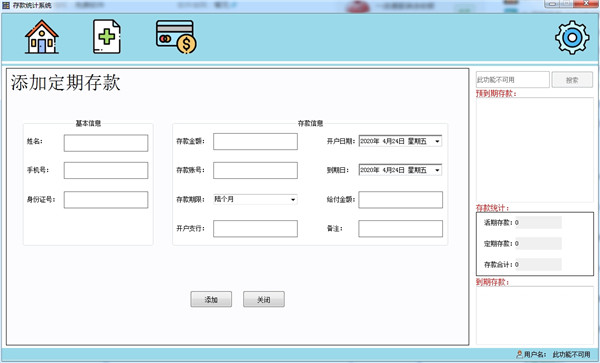Click the 定期存款 value field
Viewport: 600px width, 363px height.
pyautogui.click(x=538, y=243)
